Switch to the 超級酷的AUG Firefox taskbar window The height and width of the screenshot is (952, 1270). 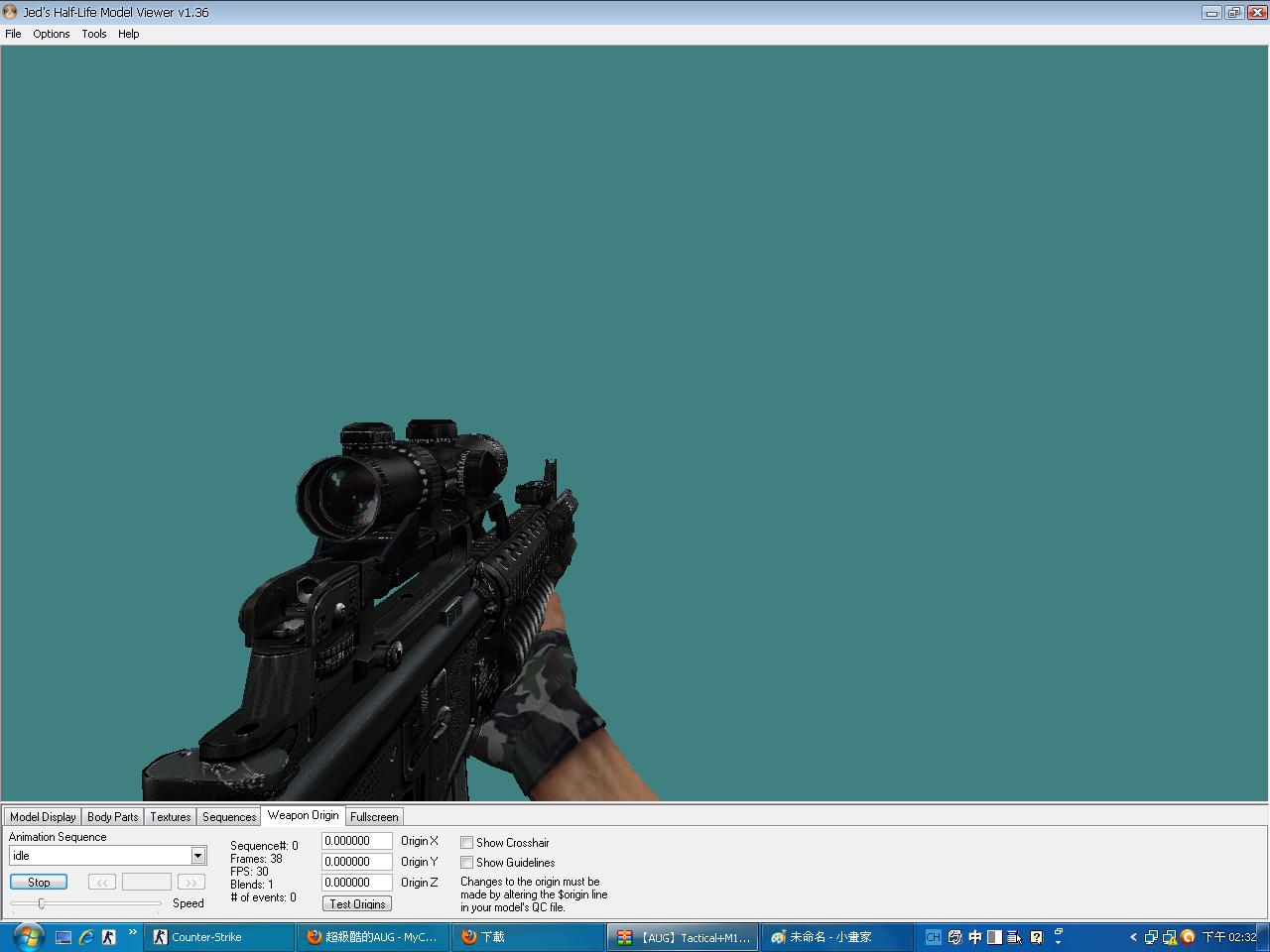click(x=373, y=937)
